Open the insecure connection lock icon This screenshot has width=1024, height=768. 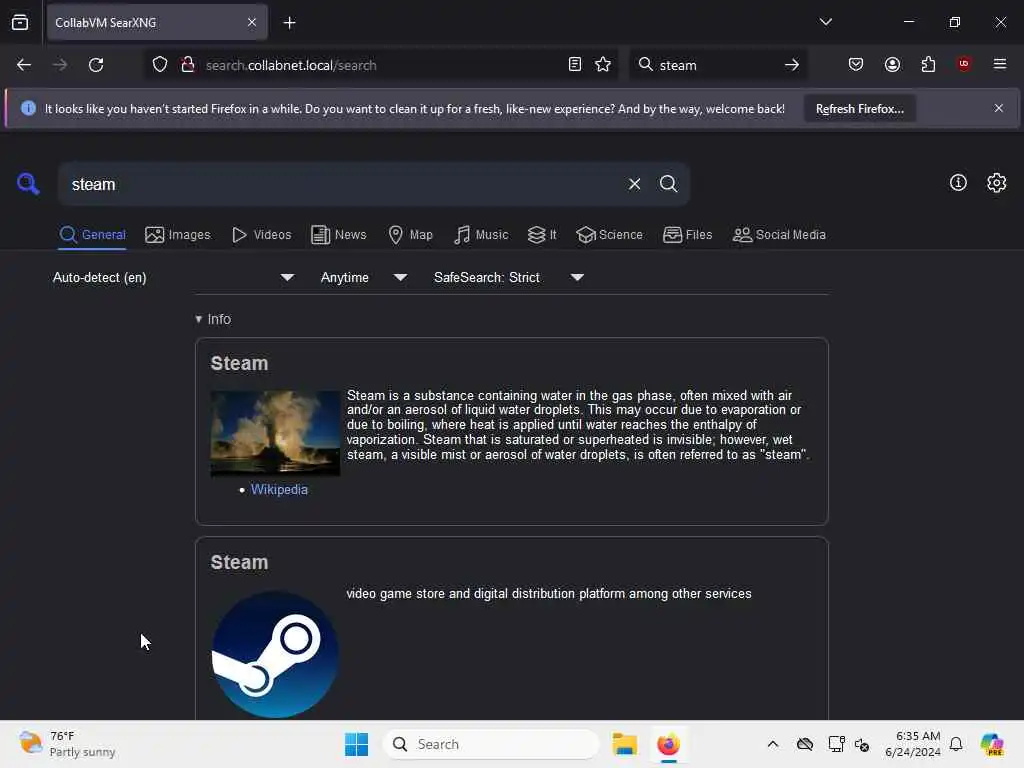(188, 65)
